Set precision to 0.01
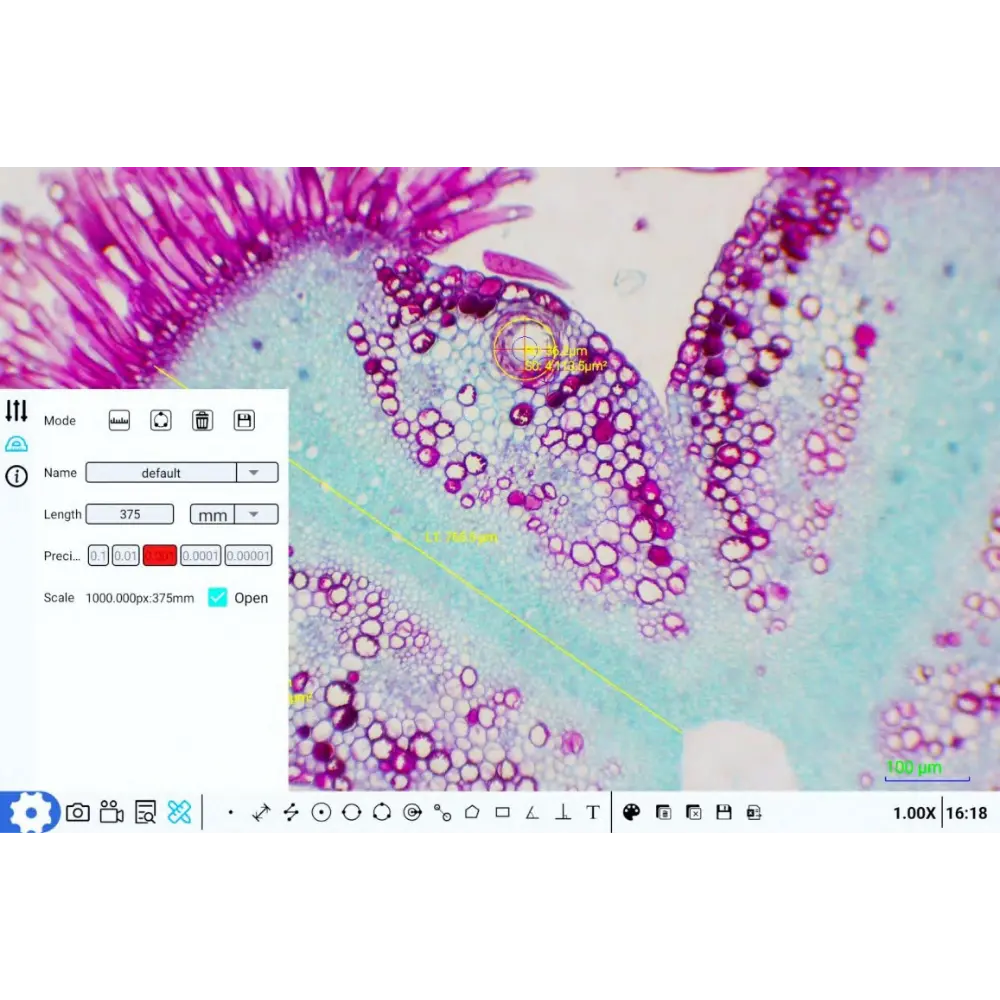The image size is (1000, 1000). pyautogui.click(x=125, y=556)
